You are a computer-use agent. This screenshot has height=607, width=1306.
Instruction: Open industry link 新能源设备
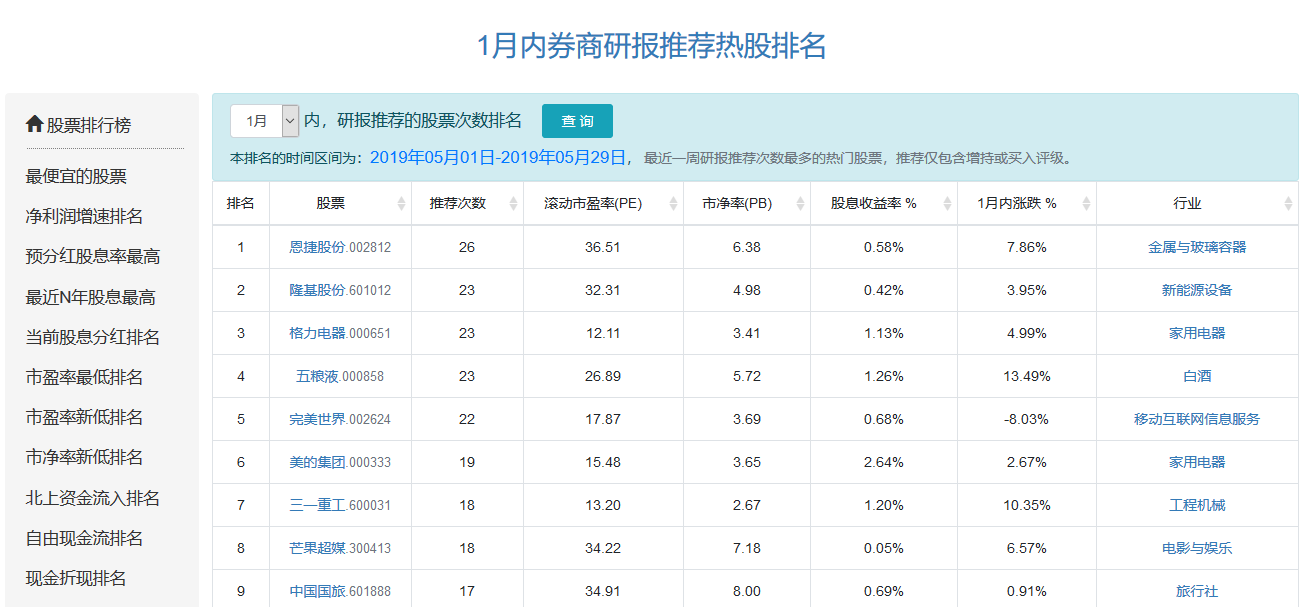[x=1197, y=290]
